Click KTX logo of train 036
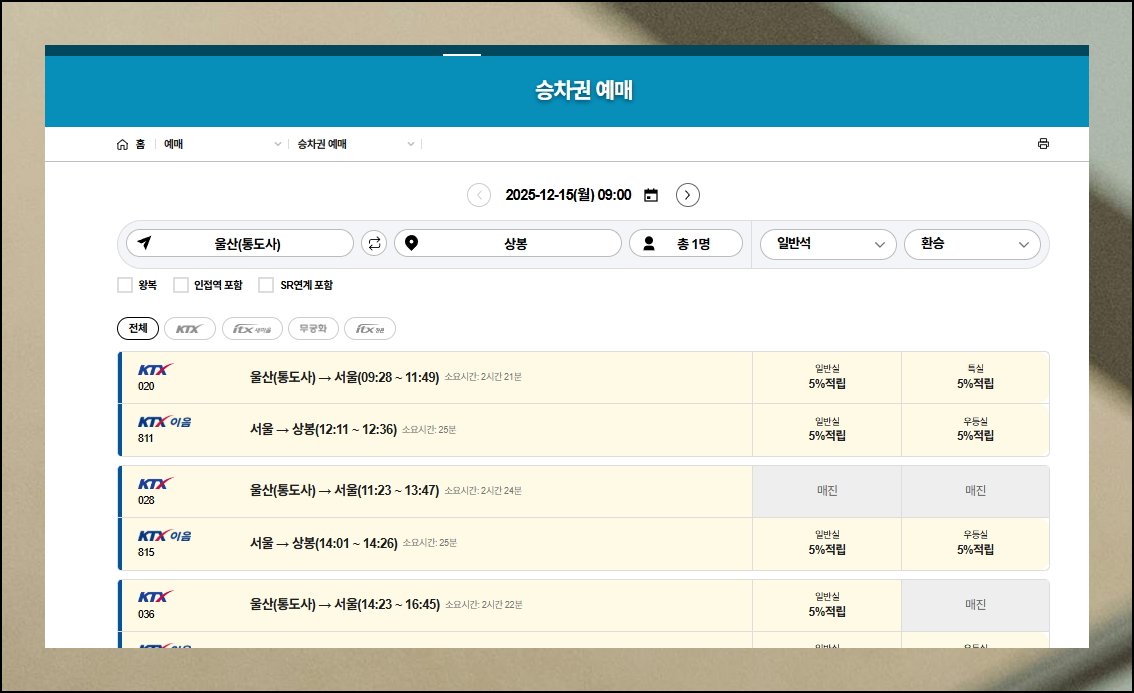 [x=155, y=597]
